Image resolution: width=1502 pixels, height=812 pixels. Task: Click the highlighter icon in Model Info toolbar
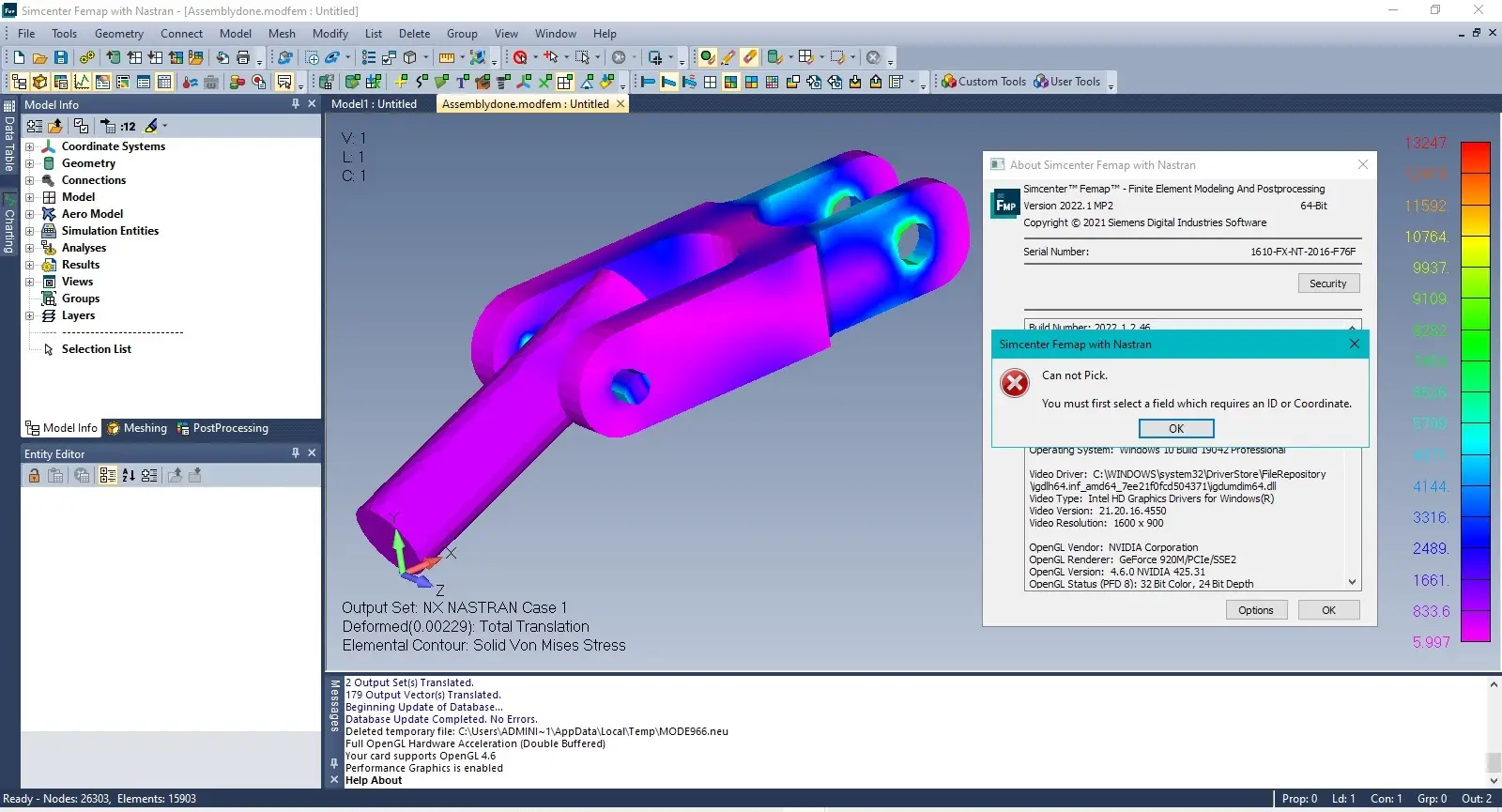150,126
